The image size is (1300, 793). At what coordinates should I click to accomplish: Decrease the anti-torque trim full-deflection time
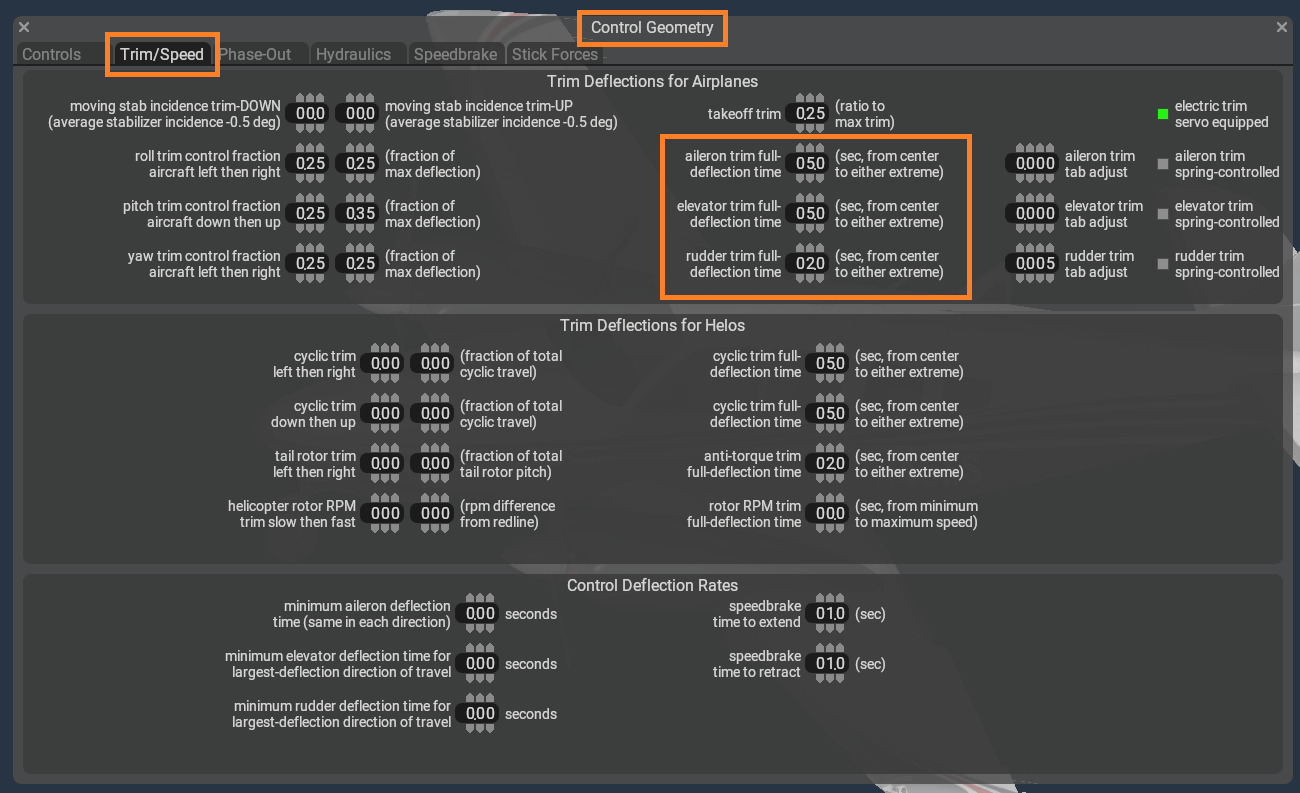coord(828,478)
